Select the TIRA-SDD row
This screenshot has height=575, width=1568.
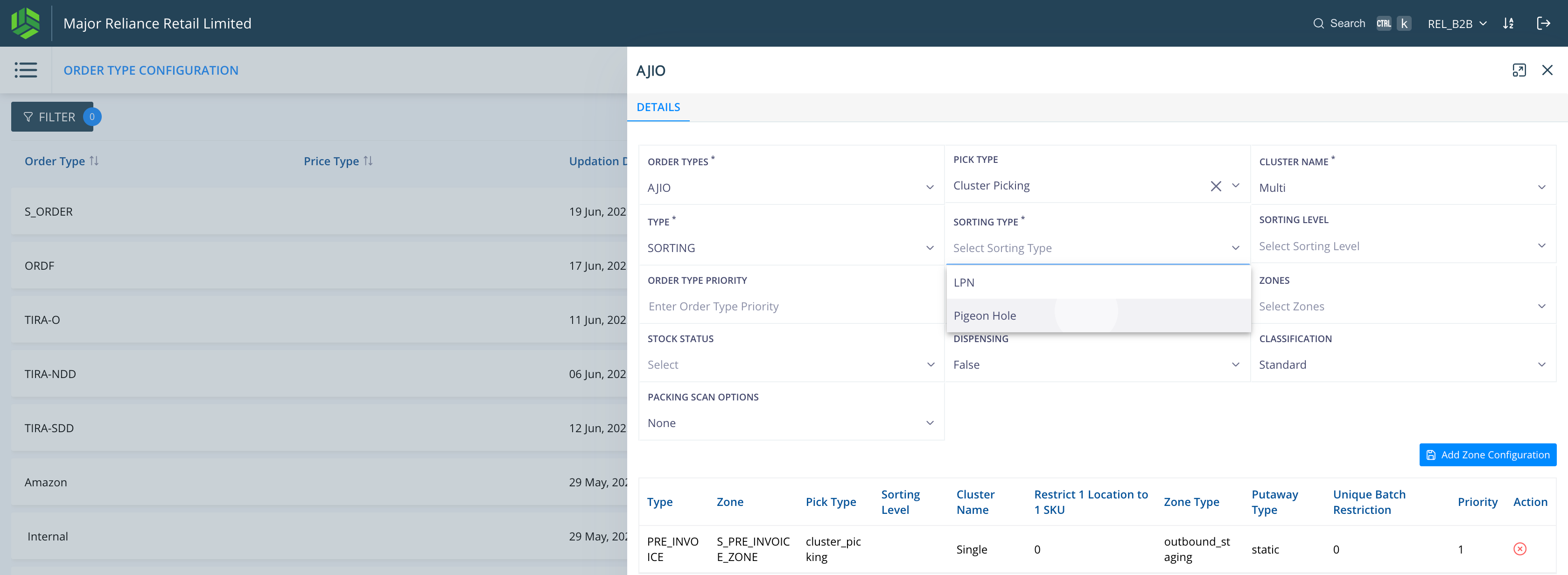[x=319, y=428]
